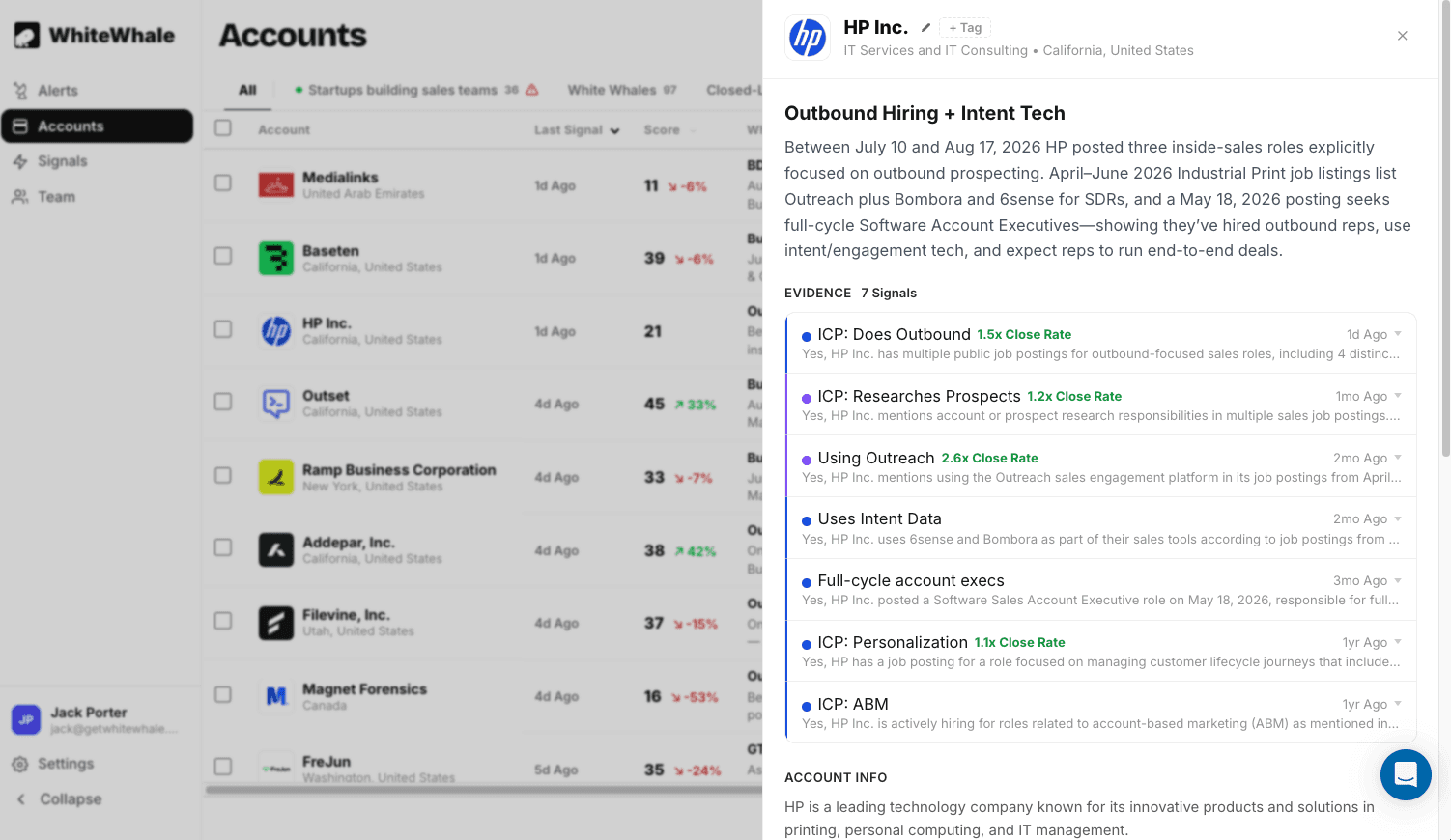Viewport: 1451px width, 840px height.
Task: Expand Using Outreach signal arrow
Action: coord(1398,458)
